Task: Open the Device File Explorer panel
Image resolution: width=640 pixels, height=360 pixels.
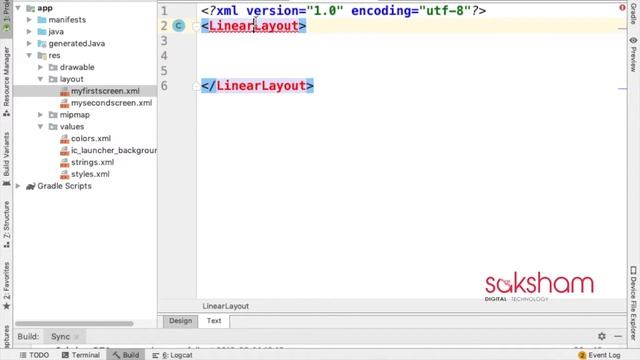Action: click(633, 303)
